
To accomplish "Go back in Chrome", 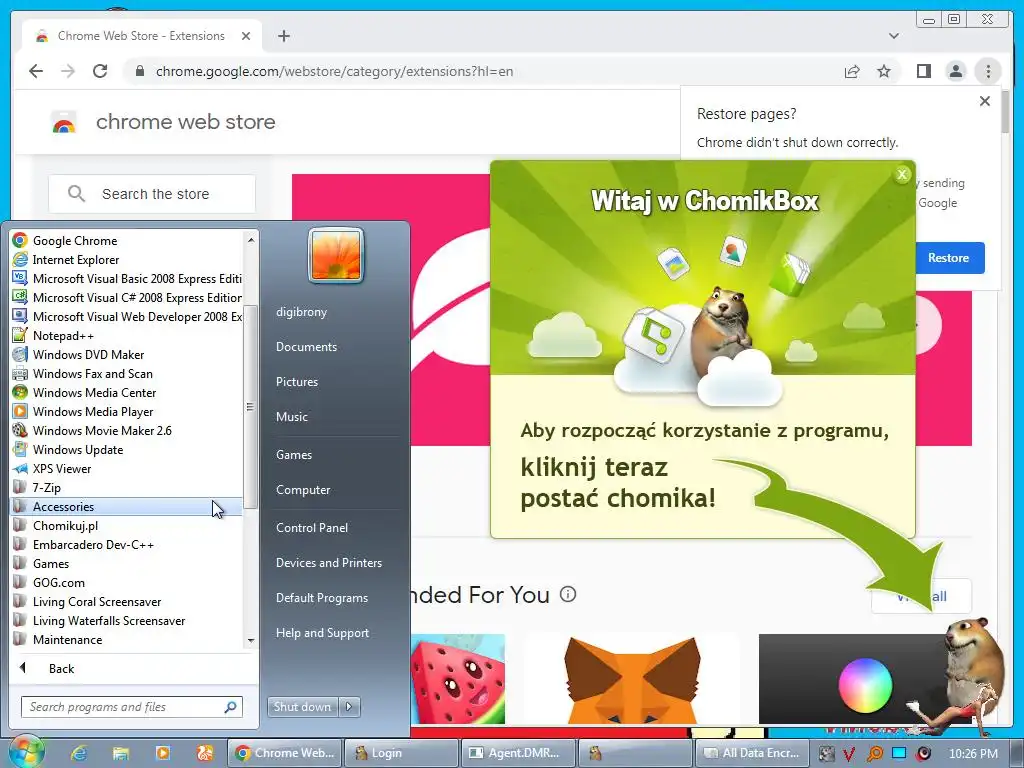I will point(36,71).
